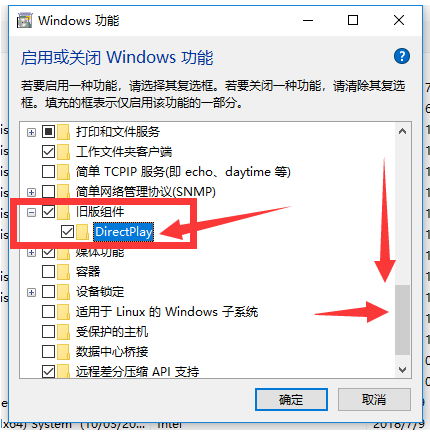Select the 容器 feature item label
Viewport: 430px width, 435px height.
tap(88, 272)
